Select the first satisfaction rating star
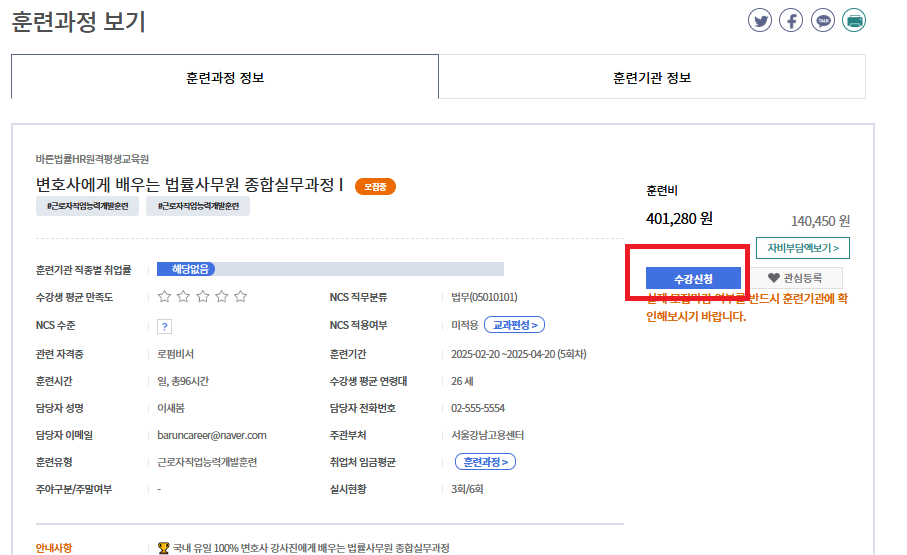Viewport: 907px width, 555px height. [x=165, y=297]
